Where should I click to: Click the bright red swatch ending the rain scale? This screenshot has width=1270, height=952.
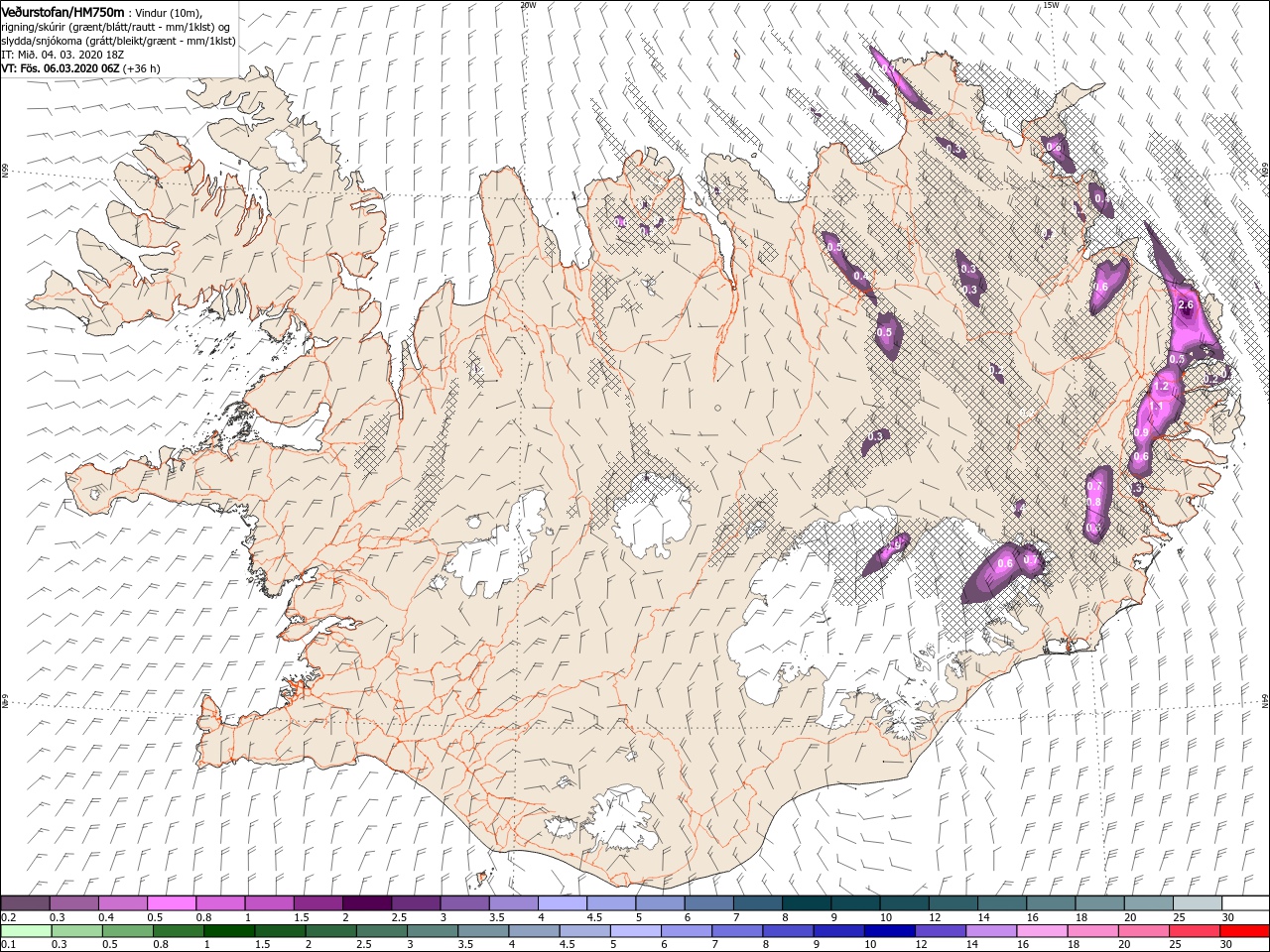1244,931
